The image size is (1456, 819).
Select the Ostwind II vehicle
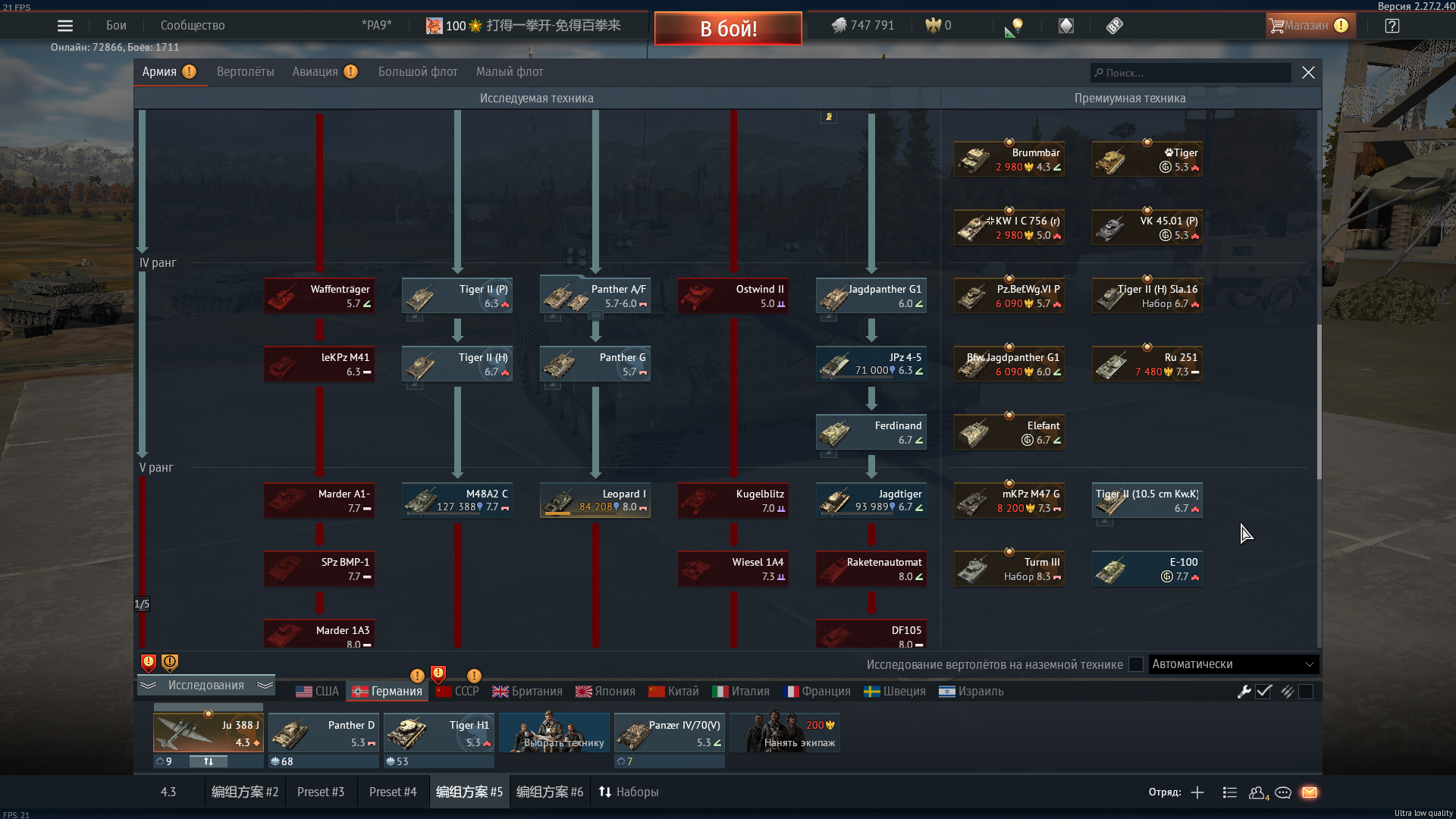733,296
